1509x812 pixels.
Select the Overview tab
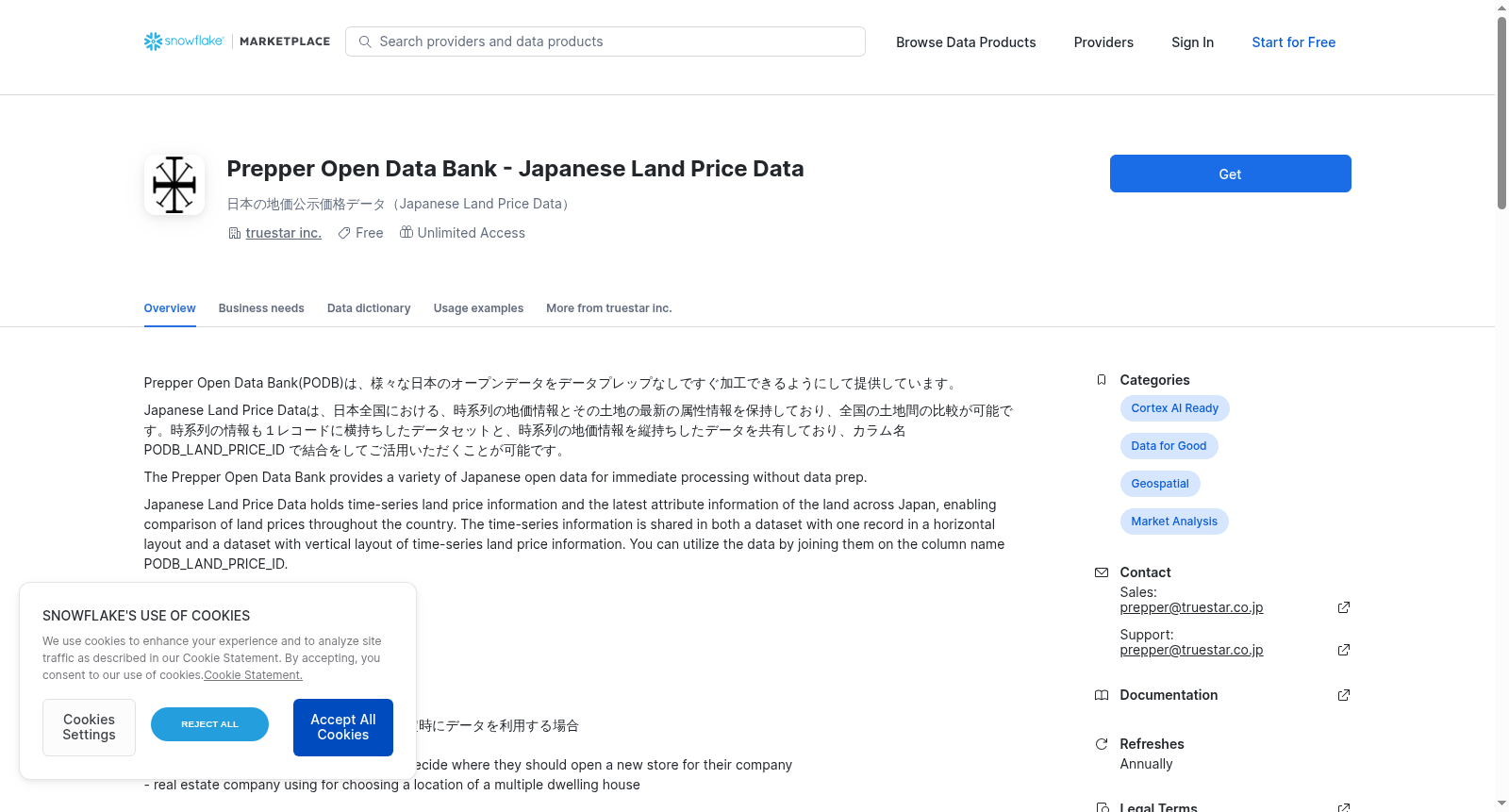tap(170, 308)
